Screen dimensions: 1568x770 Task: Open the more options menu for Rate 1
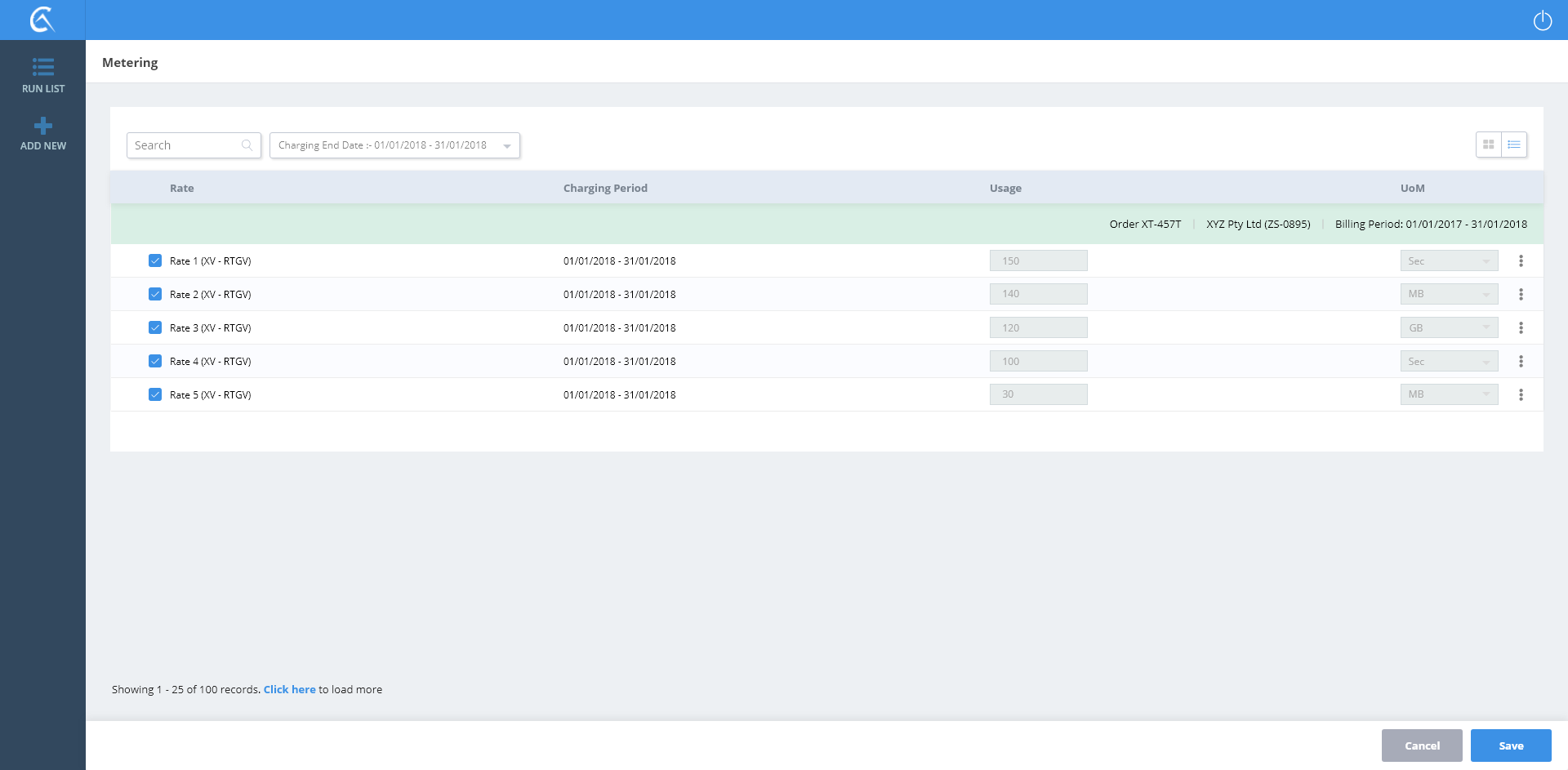1521,261
